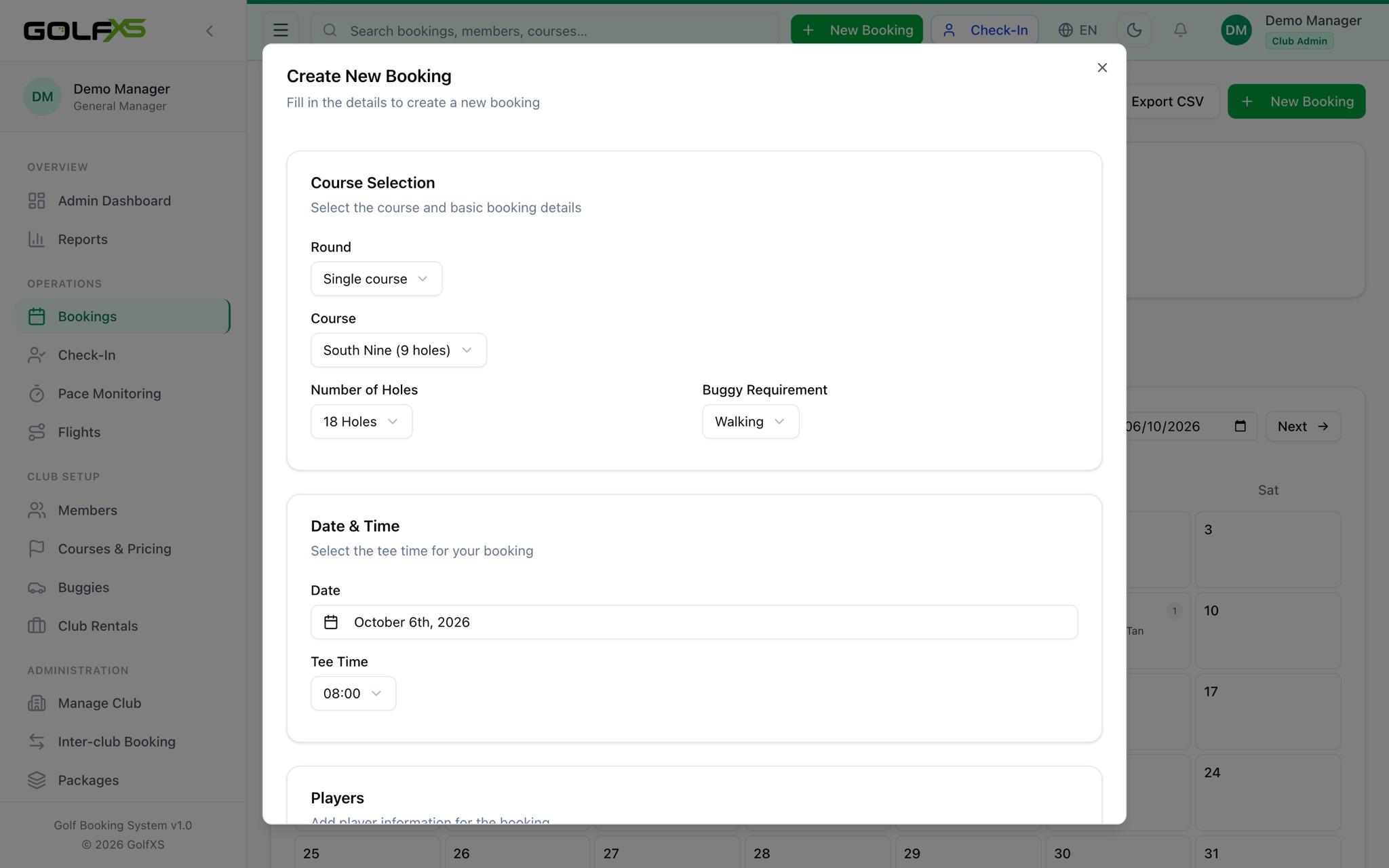Image resolution: width=1389 pixels, height=868 pixels.
Task: Collapse the sidebar with the chevron arrow
Action: coord(210,31)
